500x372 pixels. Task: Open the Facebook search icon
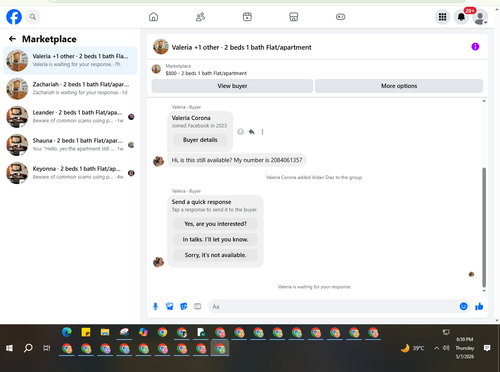(33, 17)
